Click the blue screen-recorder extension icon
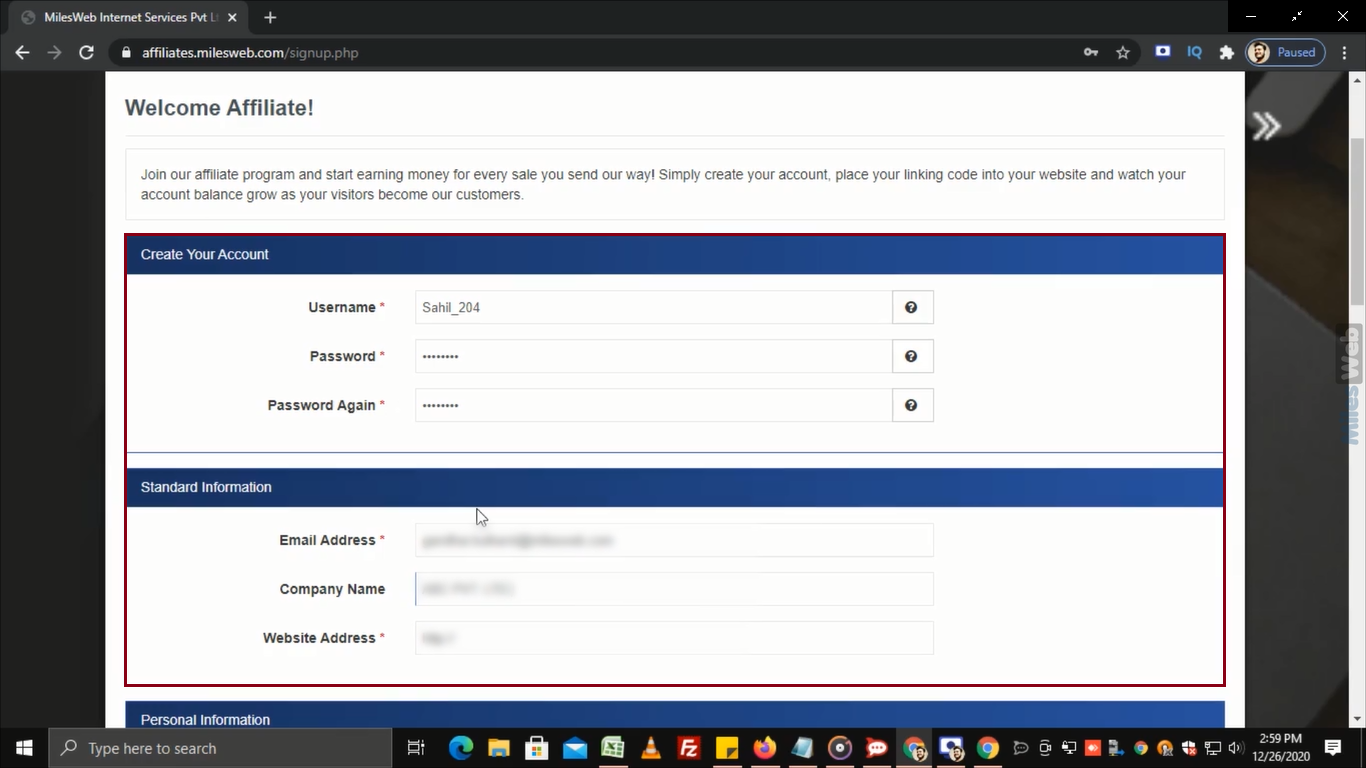 click(x=1162, y=52)
